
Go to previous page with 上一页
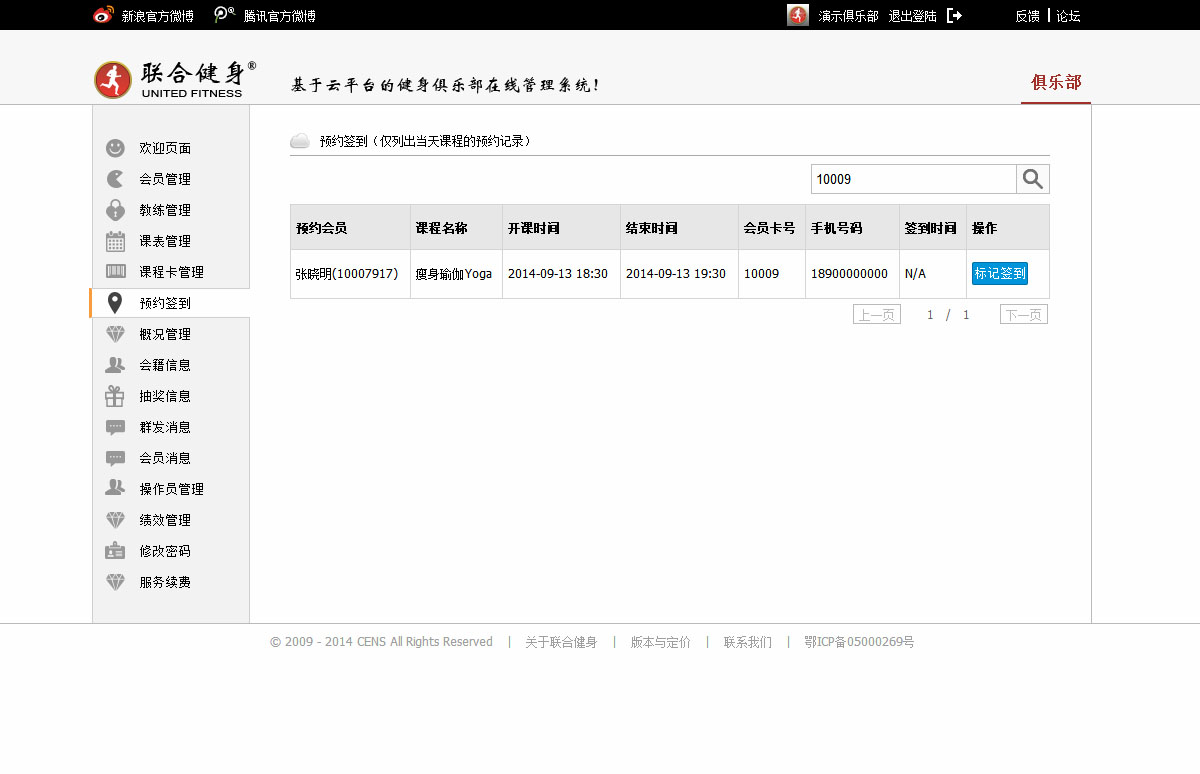[x=876, y=315]
